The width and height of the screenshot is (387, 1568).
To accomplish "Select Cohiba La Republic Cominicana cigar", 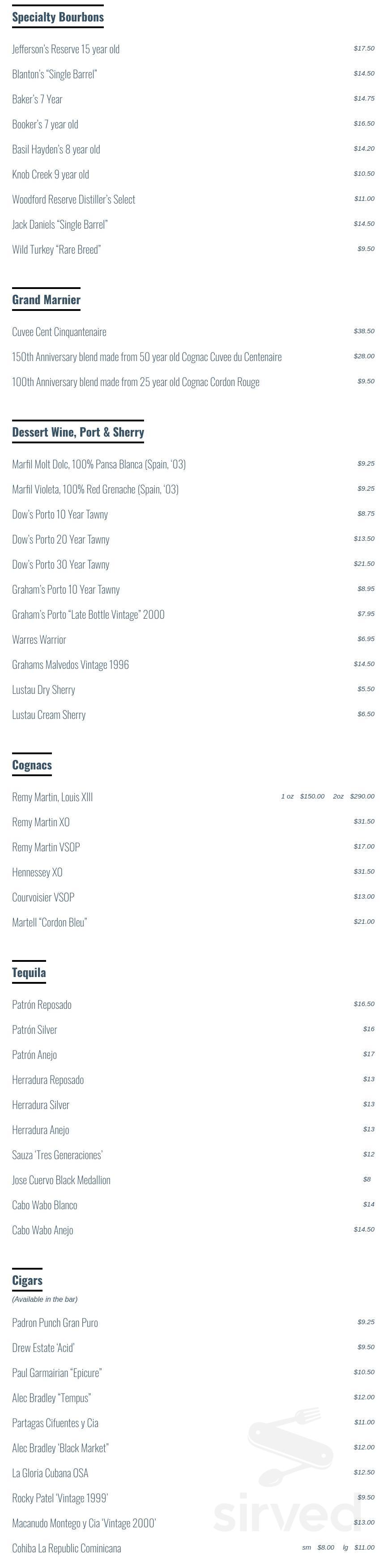I will pos(66,1548).
